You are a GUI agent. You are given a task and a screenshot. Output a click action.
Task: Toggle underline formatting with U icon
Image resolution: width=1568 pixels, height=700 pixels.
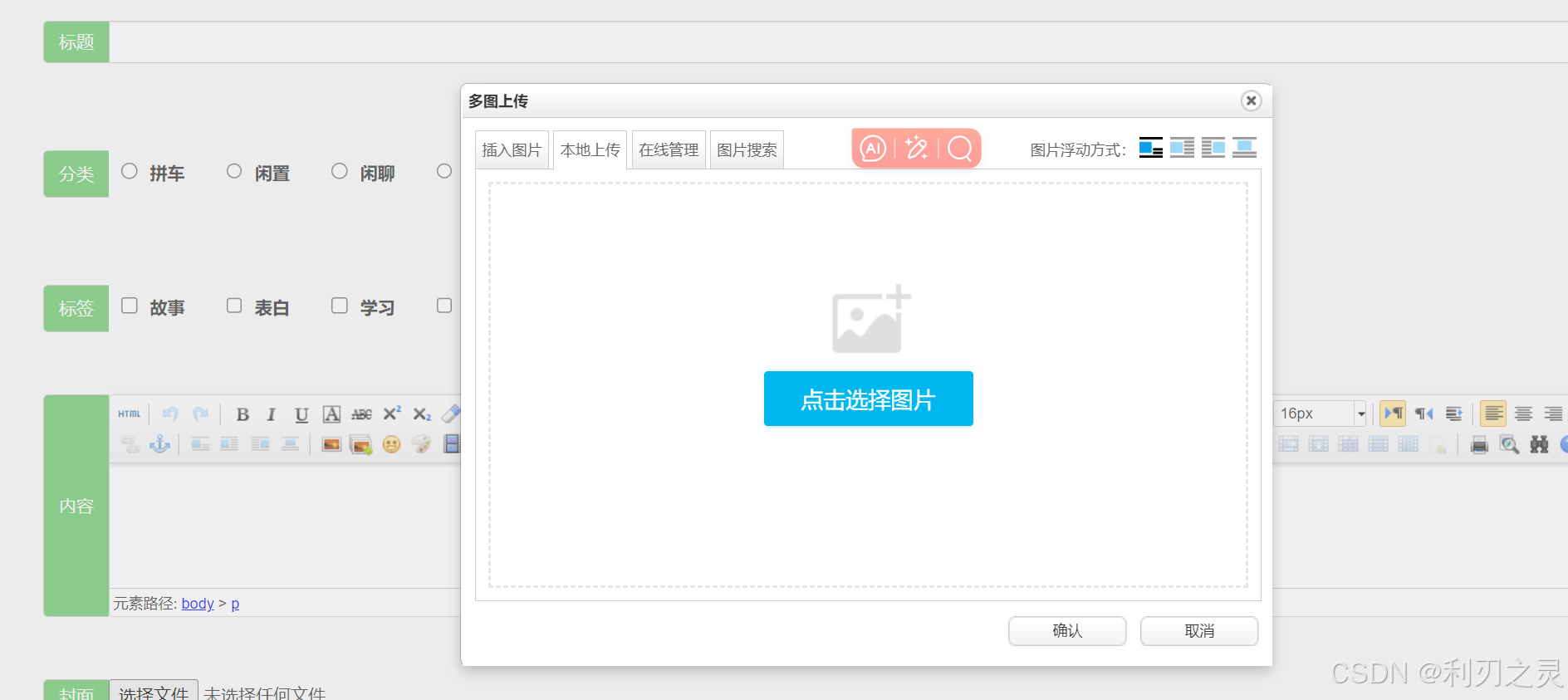tap(301, 414)
